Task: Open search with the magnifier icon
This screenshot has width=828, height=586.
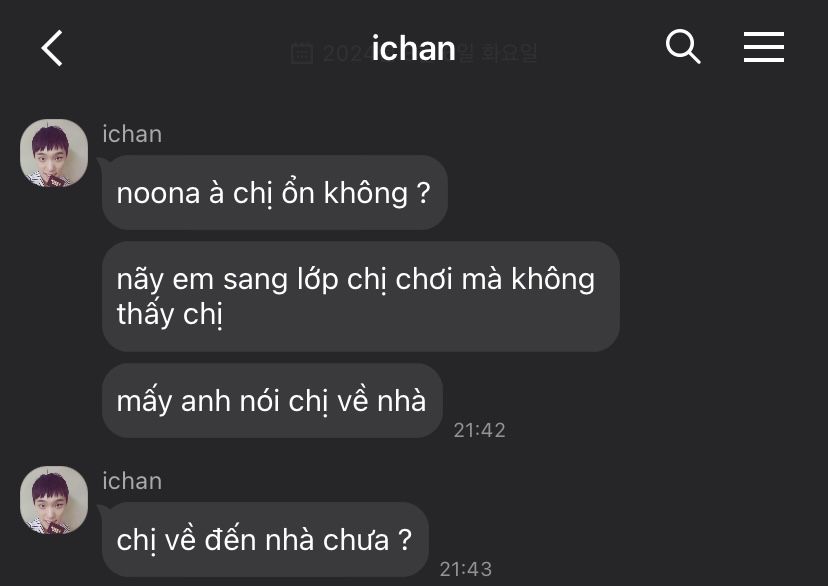Action: (x=683, y=47)
